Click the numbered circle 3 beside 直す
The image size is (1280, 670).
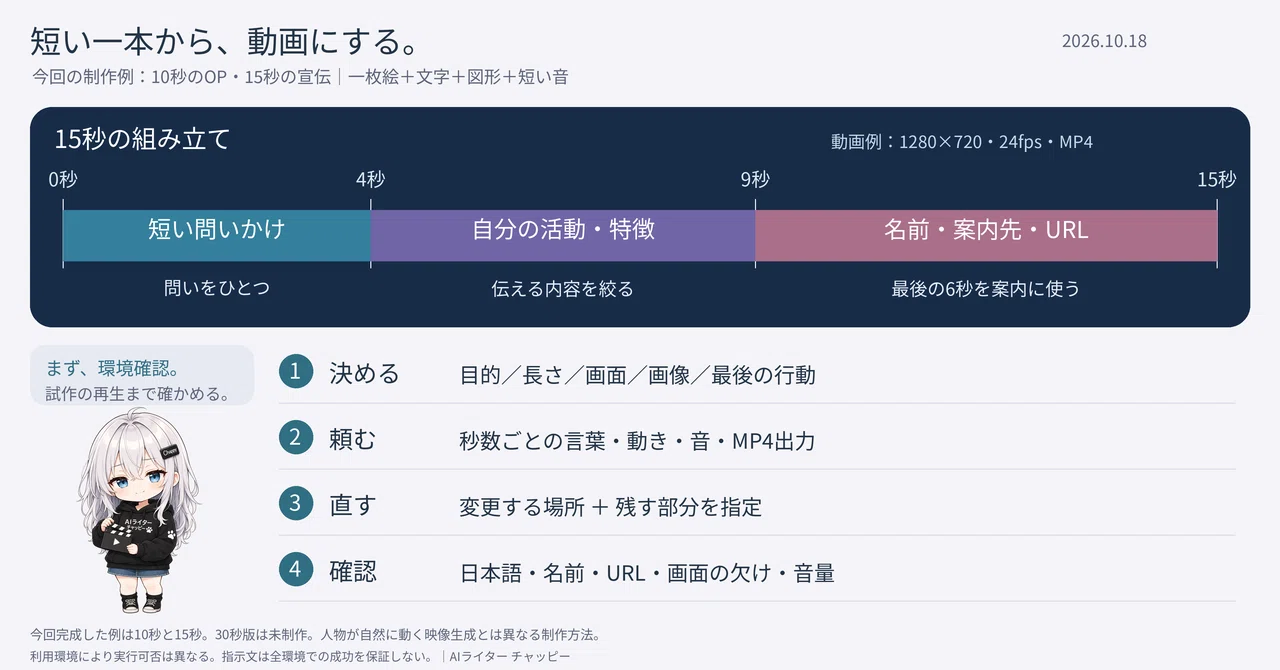296,503
